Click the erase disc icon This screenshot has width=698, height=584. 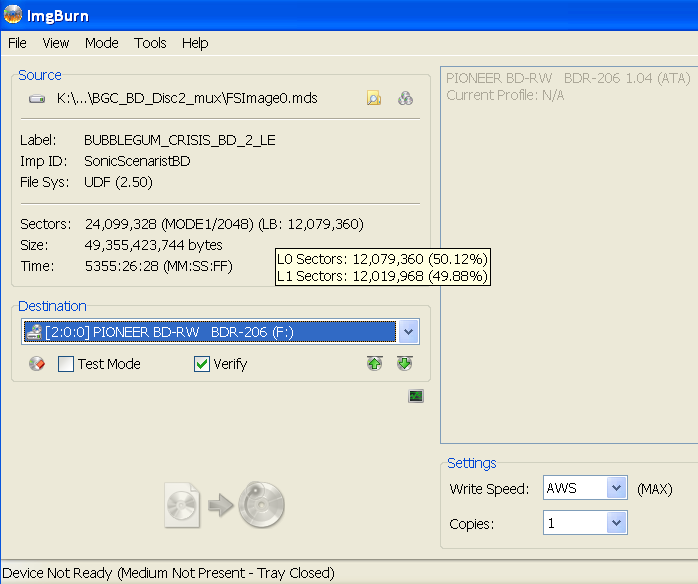coord(37,364)
